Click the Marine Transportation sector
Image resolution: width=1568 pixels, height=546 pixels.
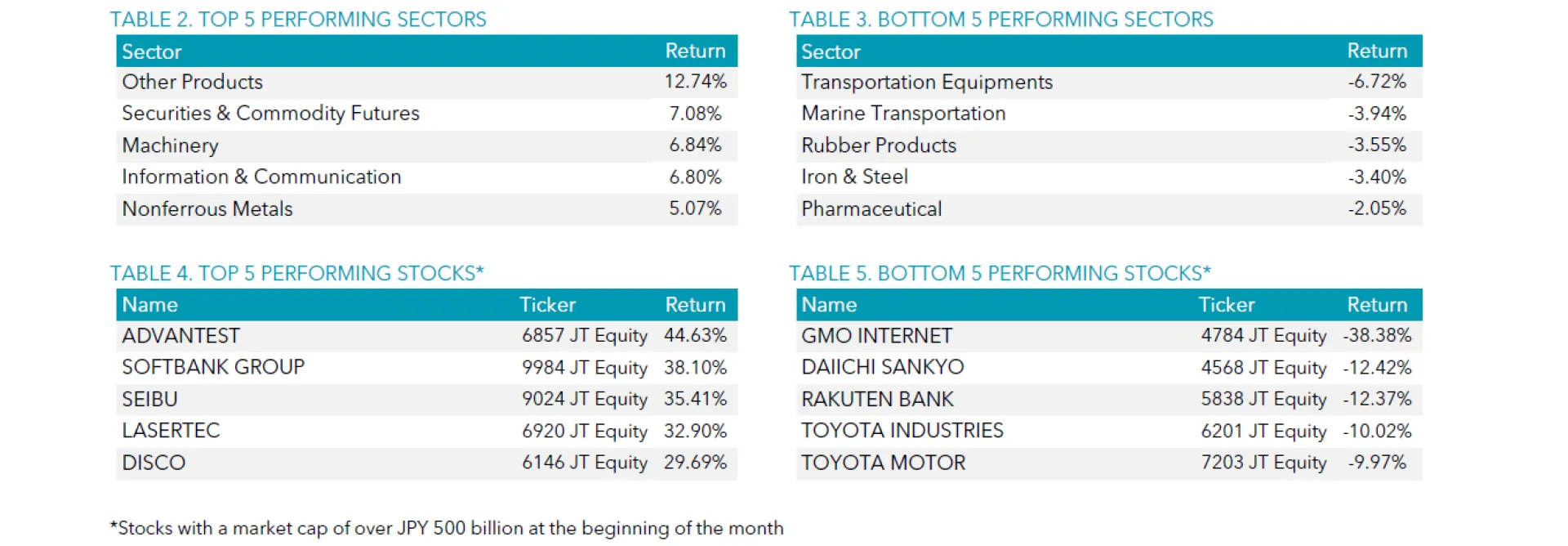tap(903, 114)
